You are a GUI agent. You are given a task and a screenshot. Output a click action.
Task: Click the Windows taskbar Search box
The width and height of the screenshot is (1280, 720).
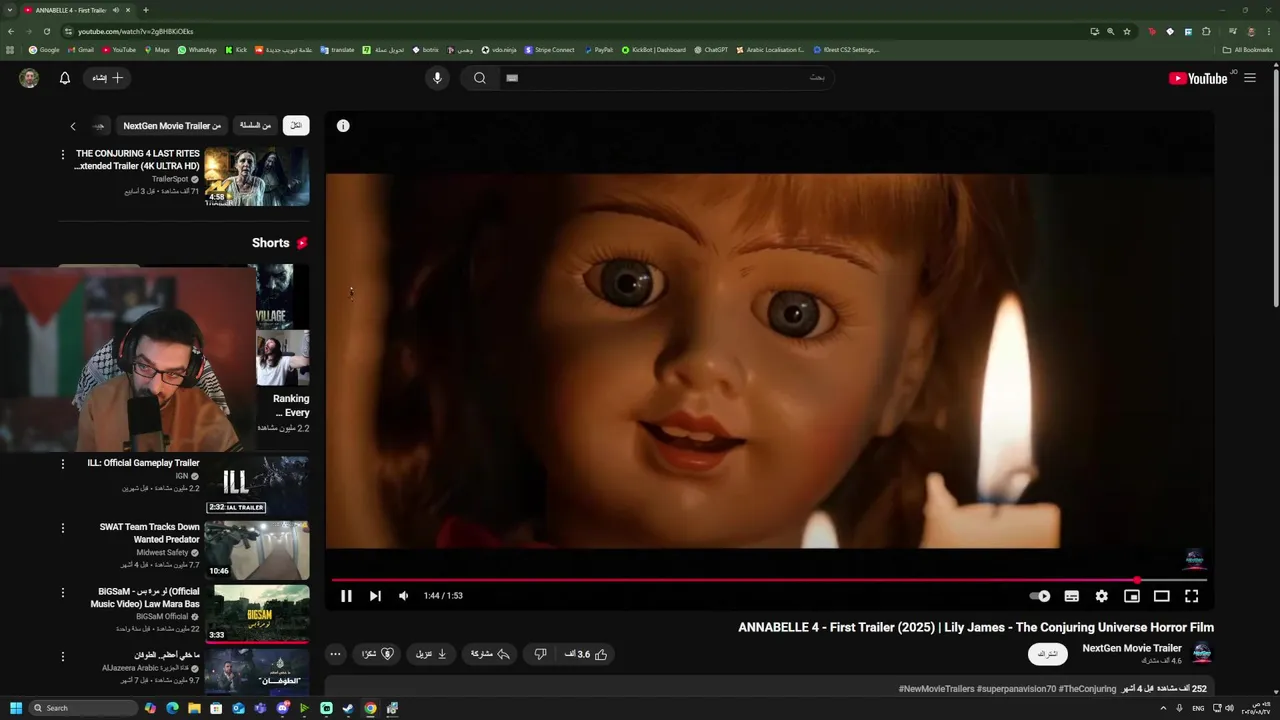tap(82, 708)
